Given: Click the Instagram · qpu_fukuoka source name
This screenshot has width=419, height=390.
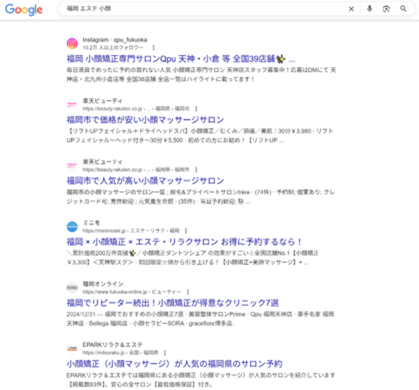Looking at the screenshot, I should 115,40.
